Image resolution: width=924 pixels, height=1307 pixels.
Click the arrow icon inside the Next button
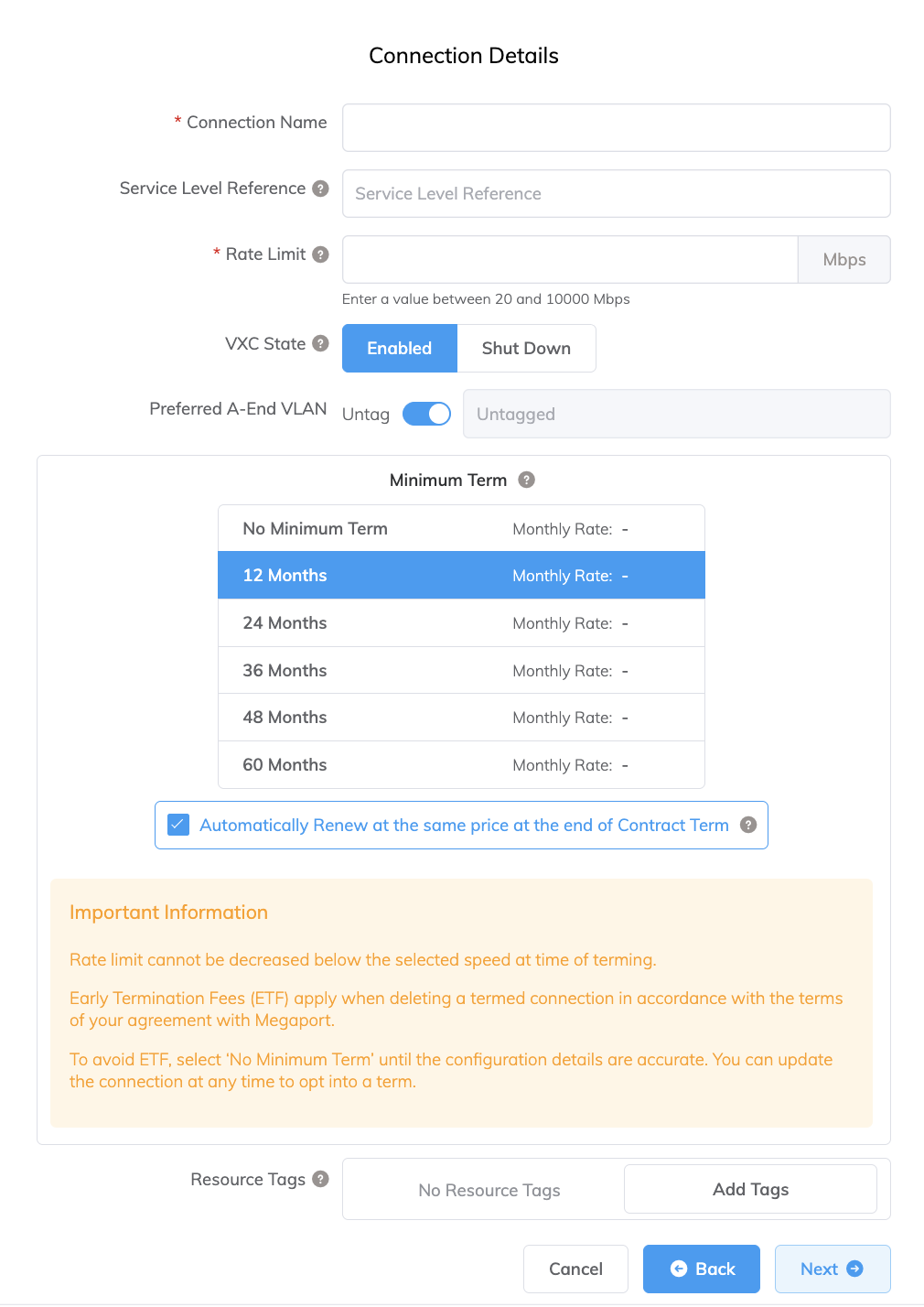pyautogui.click(x=854, y=1269)
